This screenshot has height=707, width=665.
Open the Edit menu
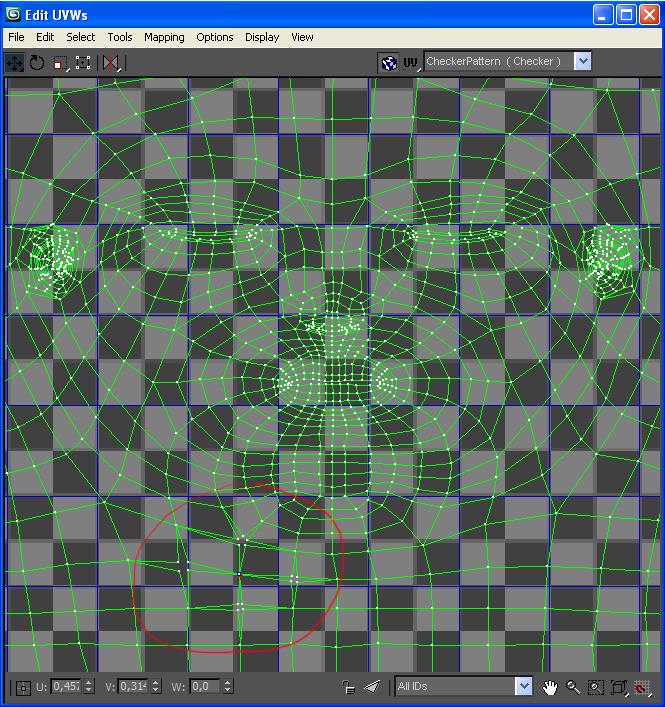[45, 37]
